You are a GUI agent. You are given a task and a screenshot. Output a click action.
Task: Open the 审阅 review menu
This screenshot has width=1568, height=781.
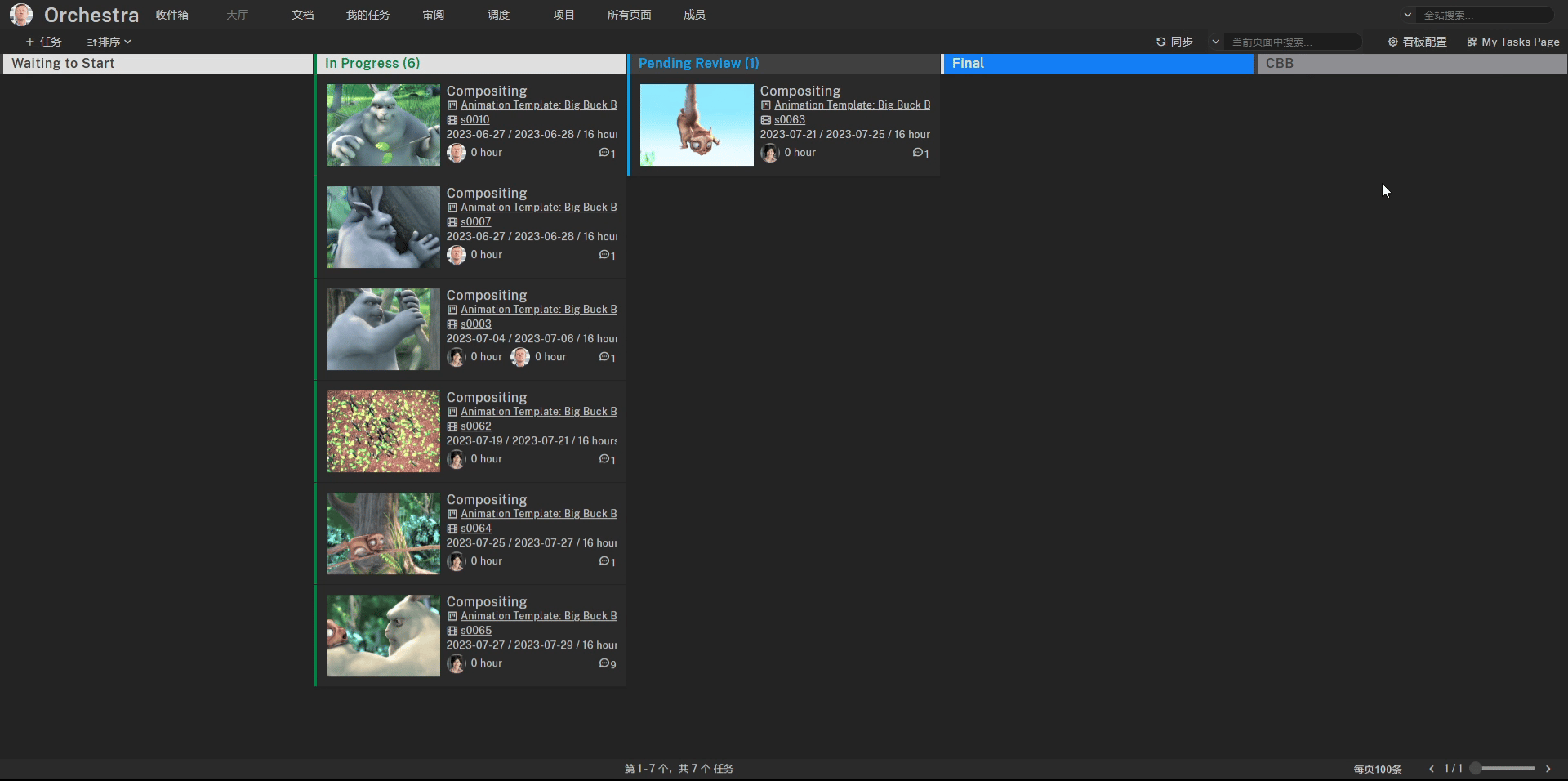click(x=434, y=15)
